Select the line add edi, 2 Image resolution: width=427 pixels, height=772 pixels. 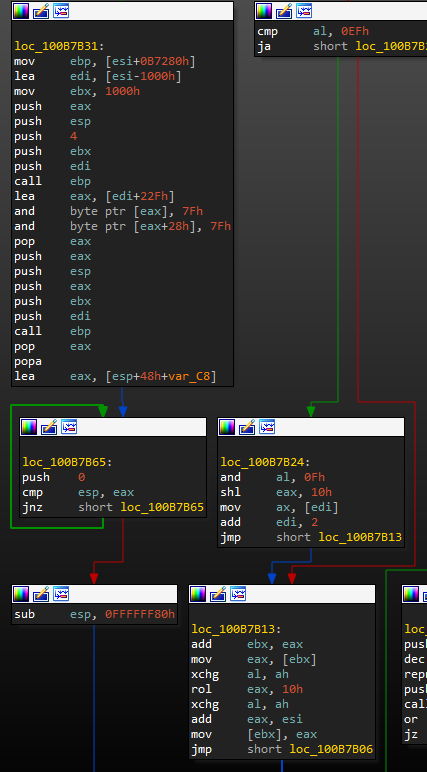tap(269, 522)
